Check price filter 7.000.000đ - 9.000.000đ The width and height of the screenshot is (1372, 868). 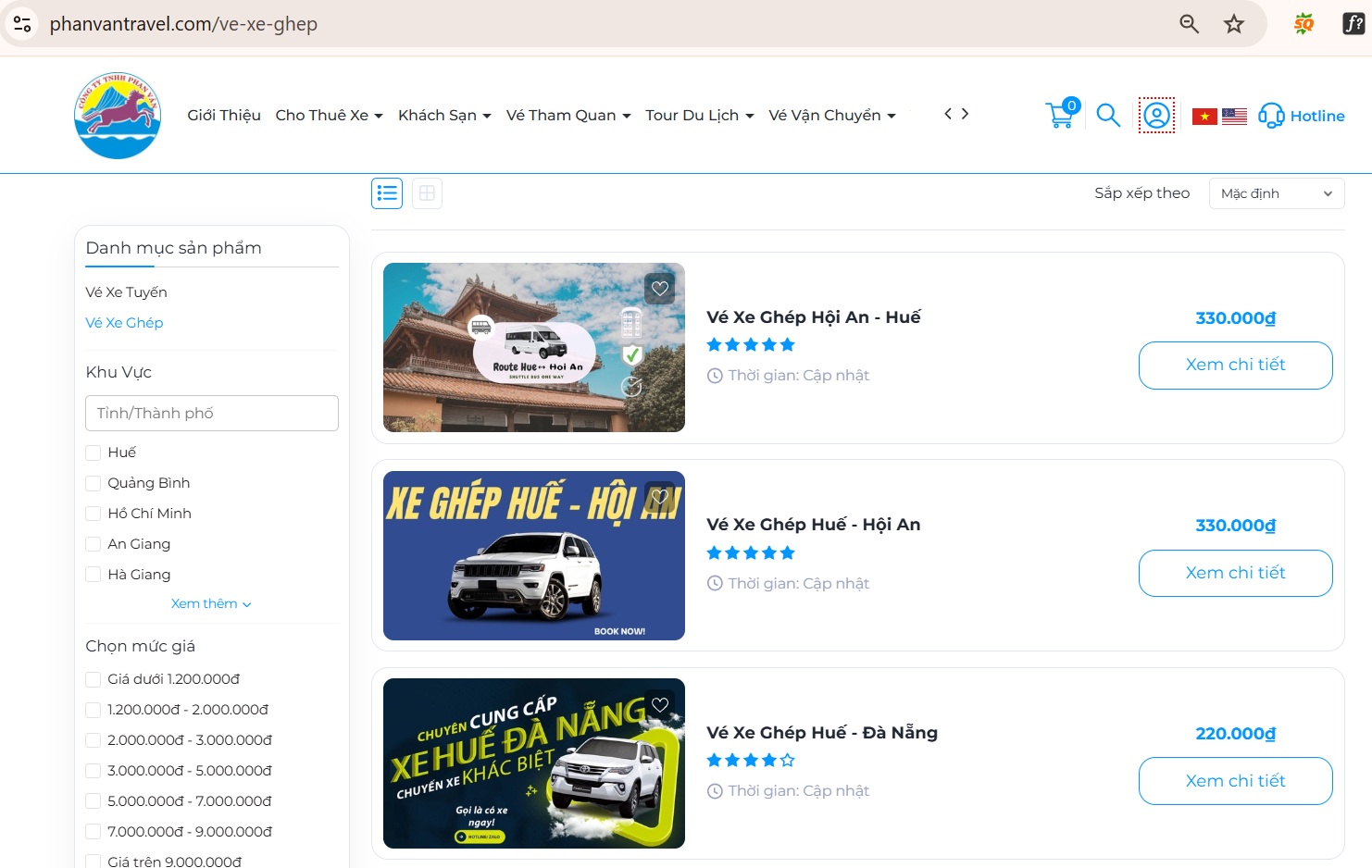coord(93,832)
